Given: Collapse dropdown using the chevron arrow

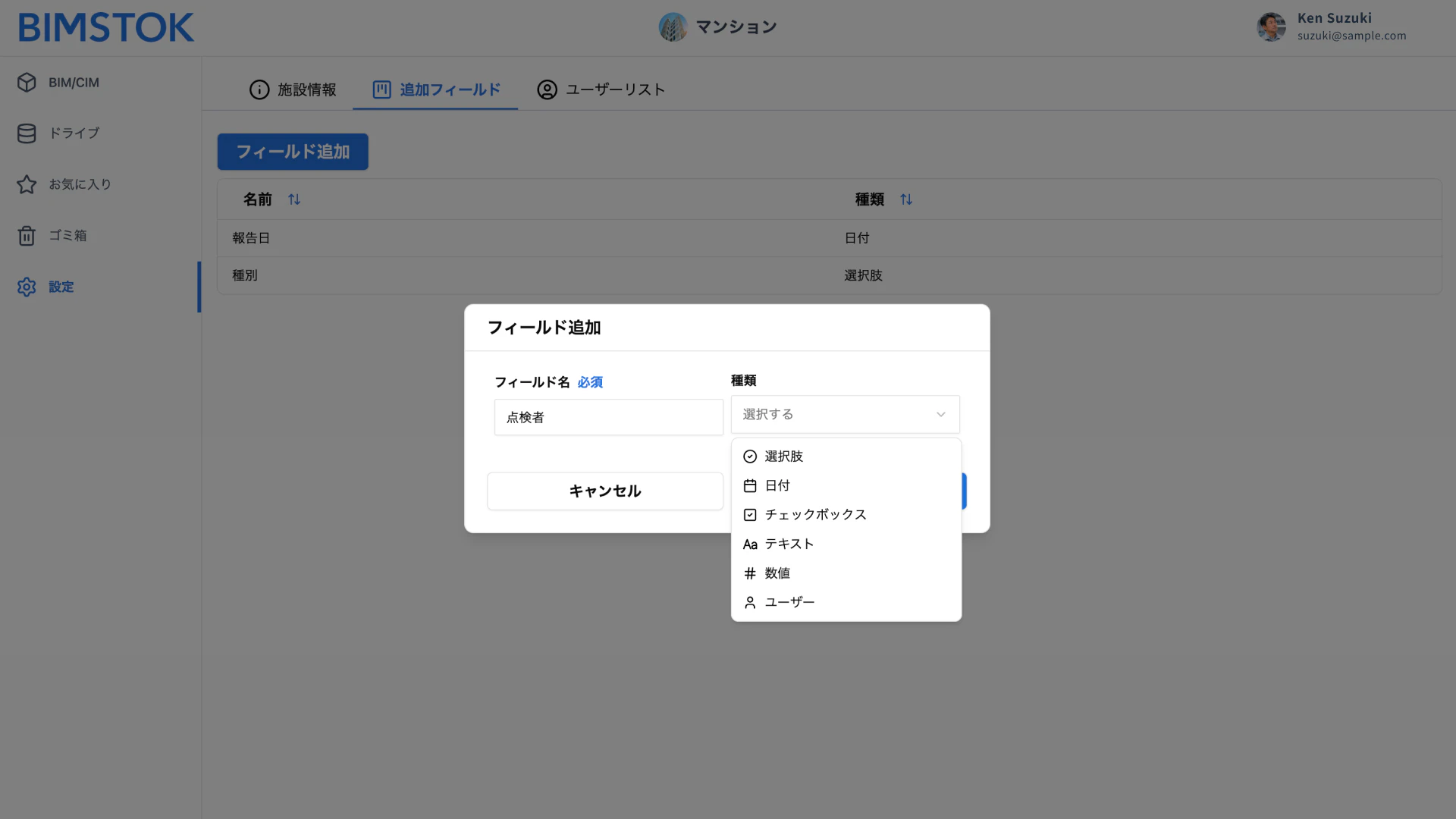Looking at the screenshot, I should click(x=940, y=415).
